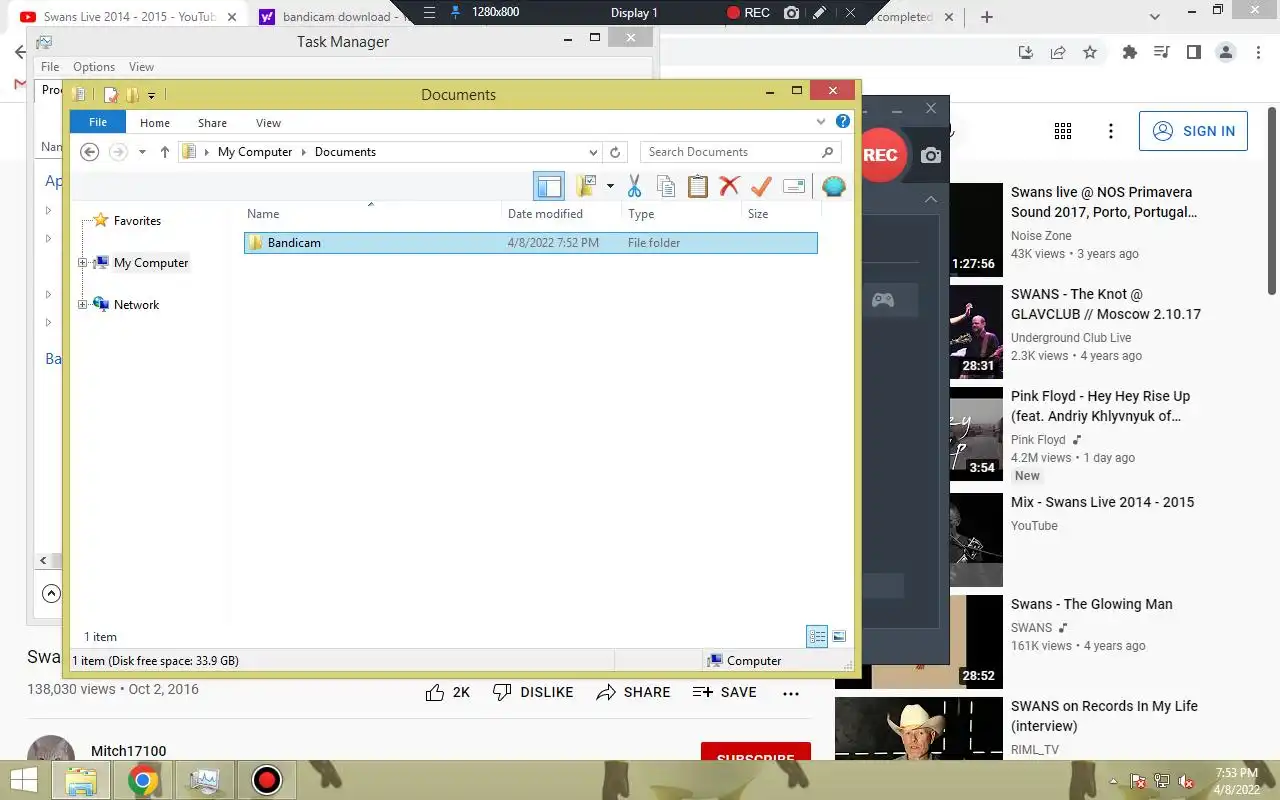Expand address bar history dropdown

(593, 153)
